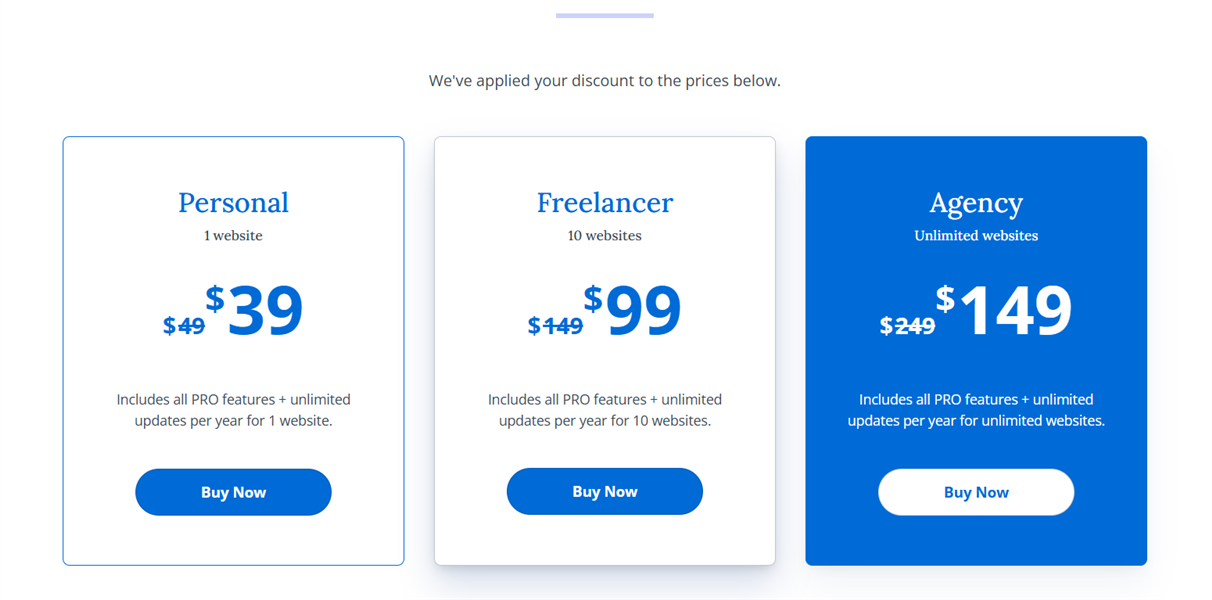Click the Agency plan heading

click(x=976, y=203)
